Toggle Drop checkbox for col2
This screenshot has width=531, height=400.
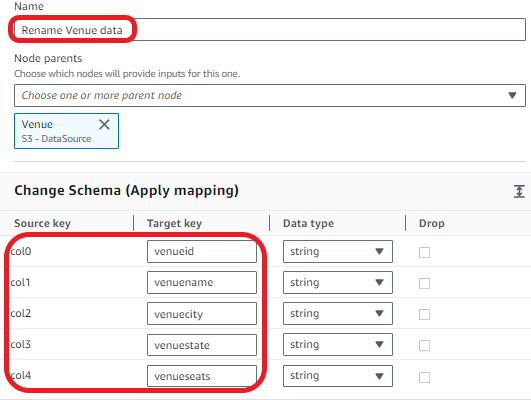pyautogui.click(x=424, y=314)
